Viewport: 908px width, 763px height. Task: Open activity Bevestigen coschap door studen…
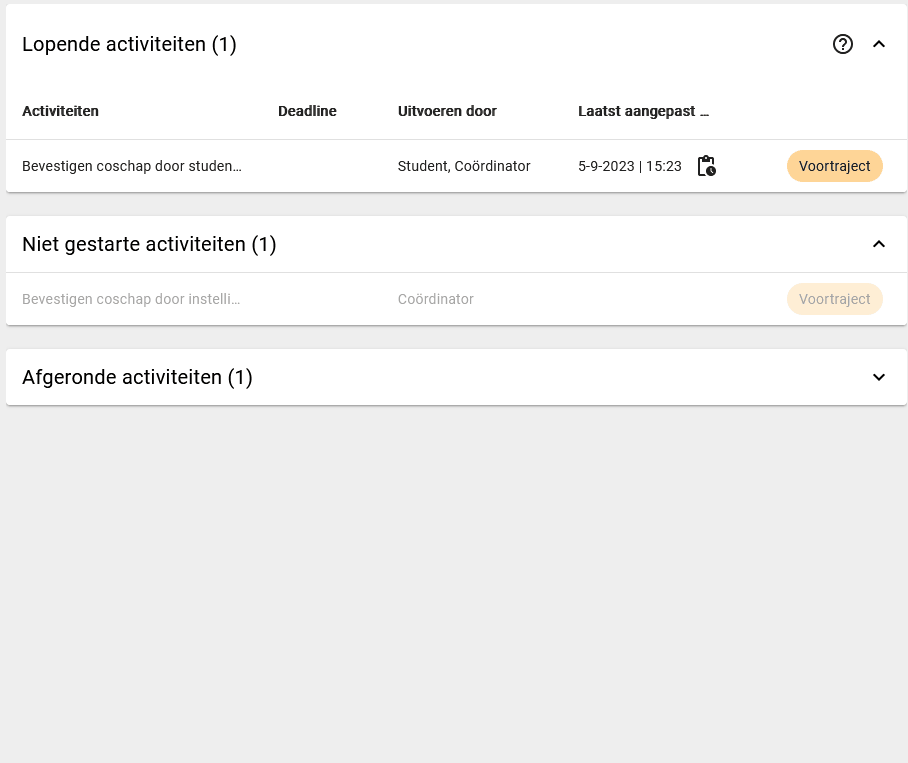[131, 166]
